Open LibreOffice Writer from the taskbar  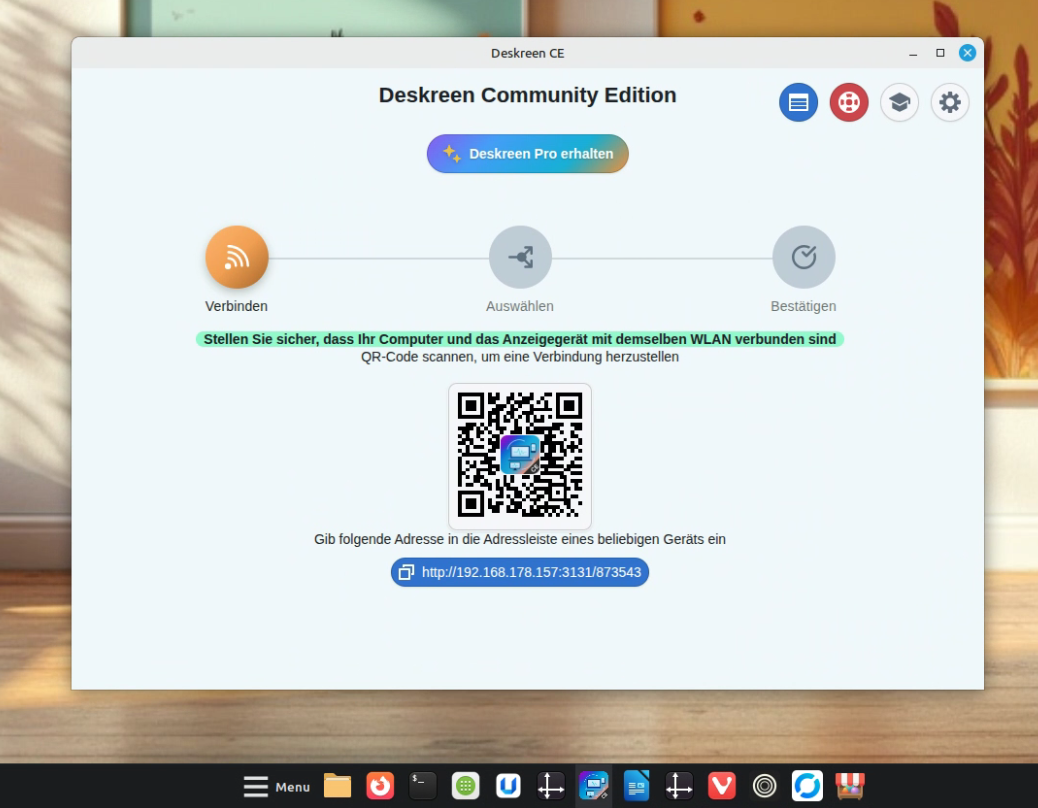coord(636,786)
